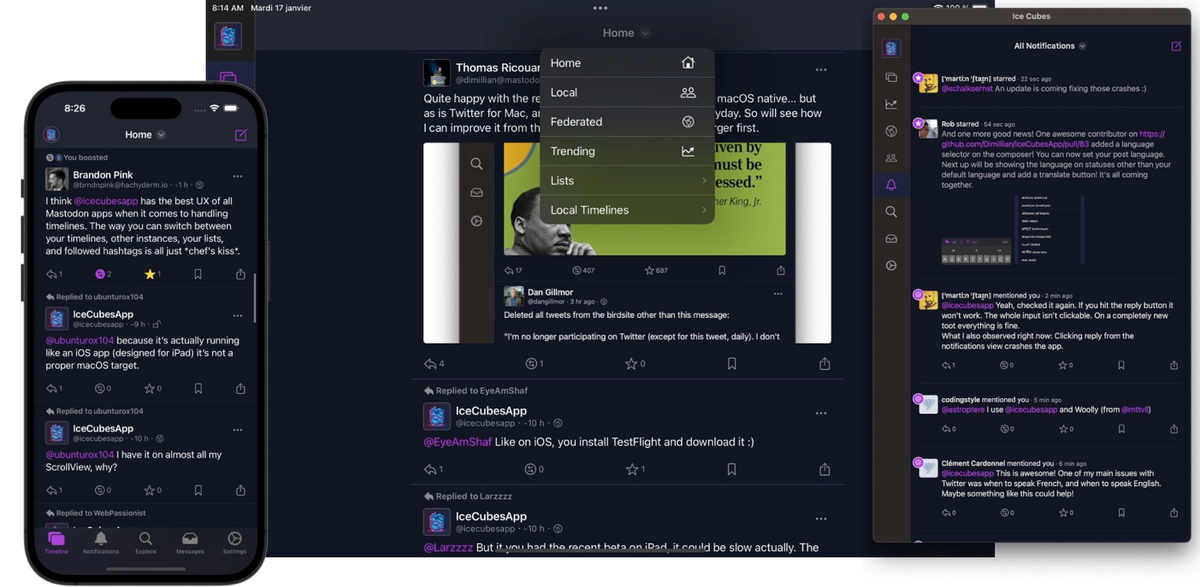The width and height of the screenshot is (1200, 587).
Task: Choose Local in iPad timeline menu
Action: pos(627,92)
